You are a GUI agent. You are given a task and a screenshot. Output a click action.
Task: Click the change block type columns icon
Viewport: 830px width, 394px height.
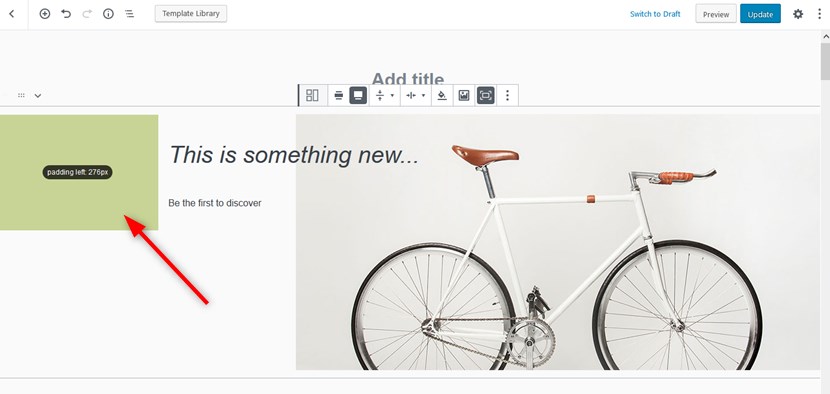(312, 95)
